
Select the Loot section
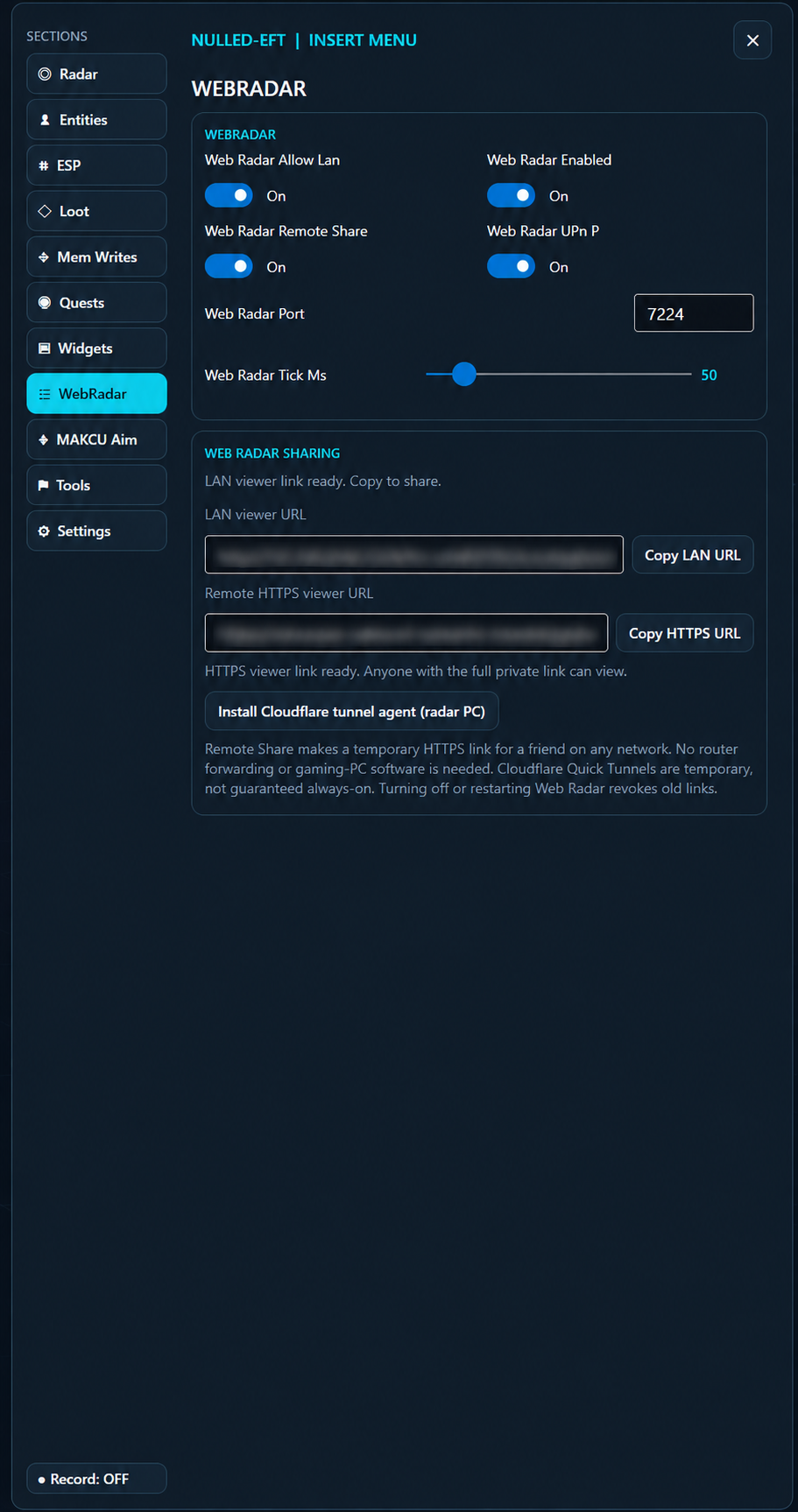pyautogui.click(x=96, y=211)
